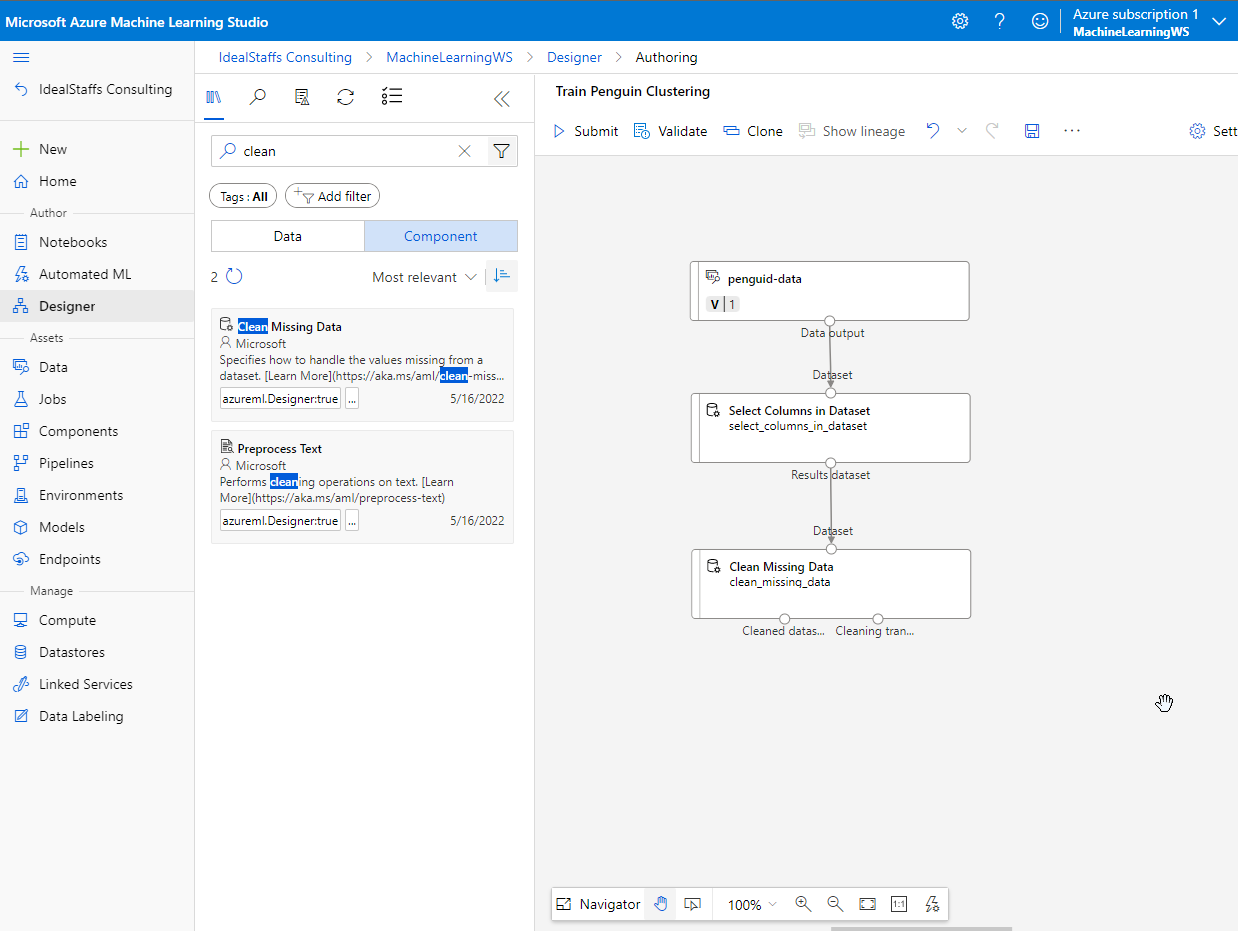Click the Undo arrow icon
Image resolution: width=1238 pixels, height=931 pixels.
(x=933, y=131)
